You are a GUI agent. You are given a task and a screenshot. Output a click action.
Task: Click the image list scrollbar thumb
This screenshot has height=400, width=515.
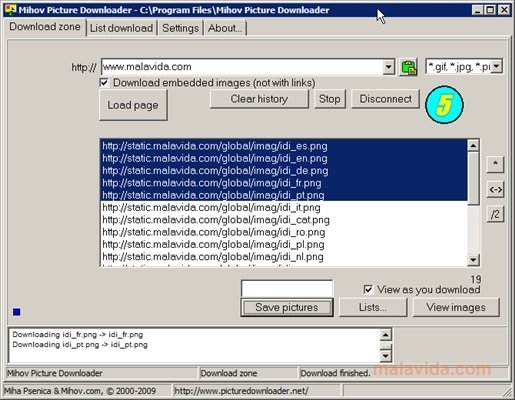coord(473,178)
